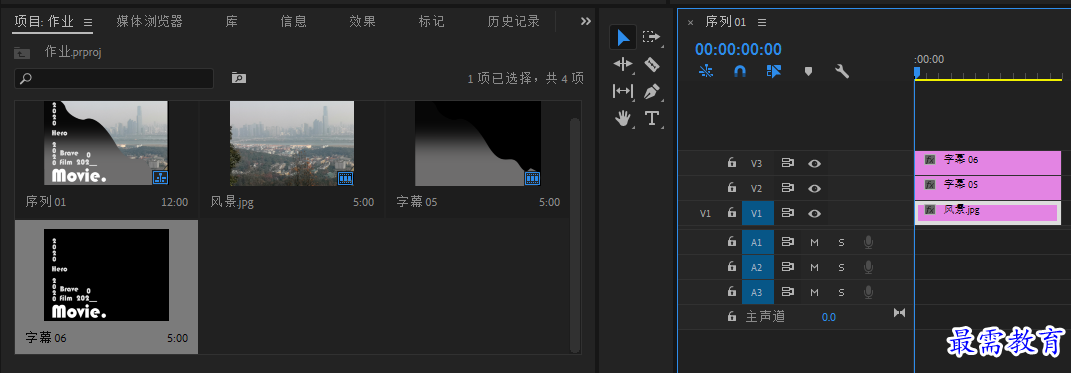Toggle A1 track targeting button
This screenshot has height=373, width=1071.
pos(757,242)
